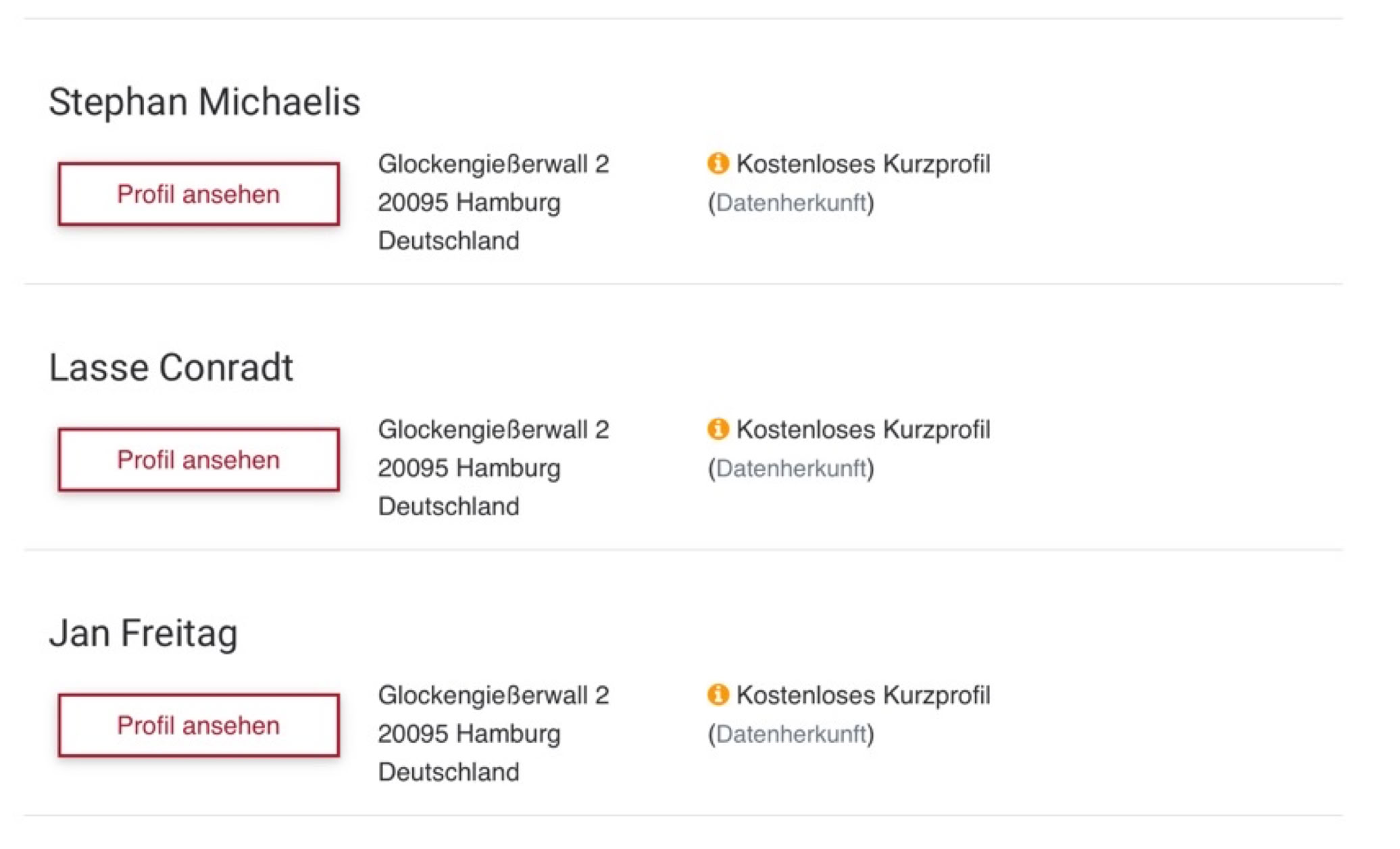The width and height of the screenshot is (1400, 849).
Task: Click the Stephan Michaelis name heading
Action: click(204, 102)
